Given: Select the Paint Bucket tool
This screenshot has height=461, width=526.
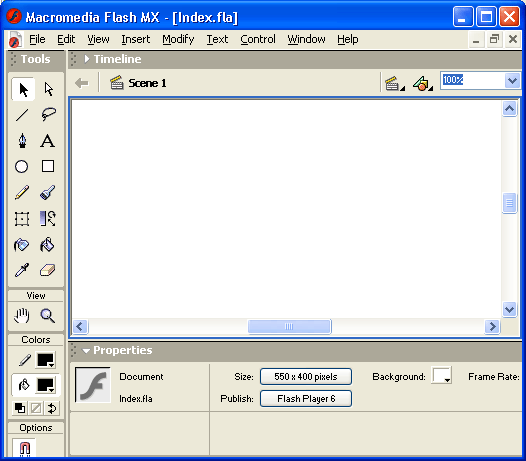Looking at the screenshot, I should 47,245.
